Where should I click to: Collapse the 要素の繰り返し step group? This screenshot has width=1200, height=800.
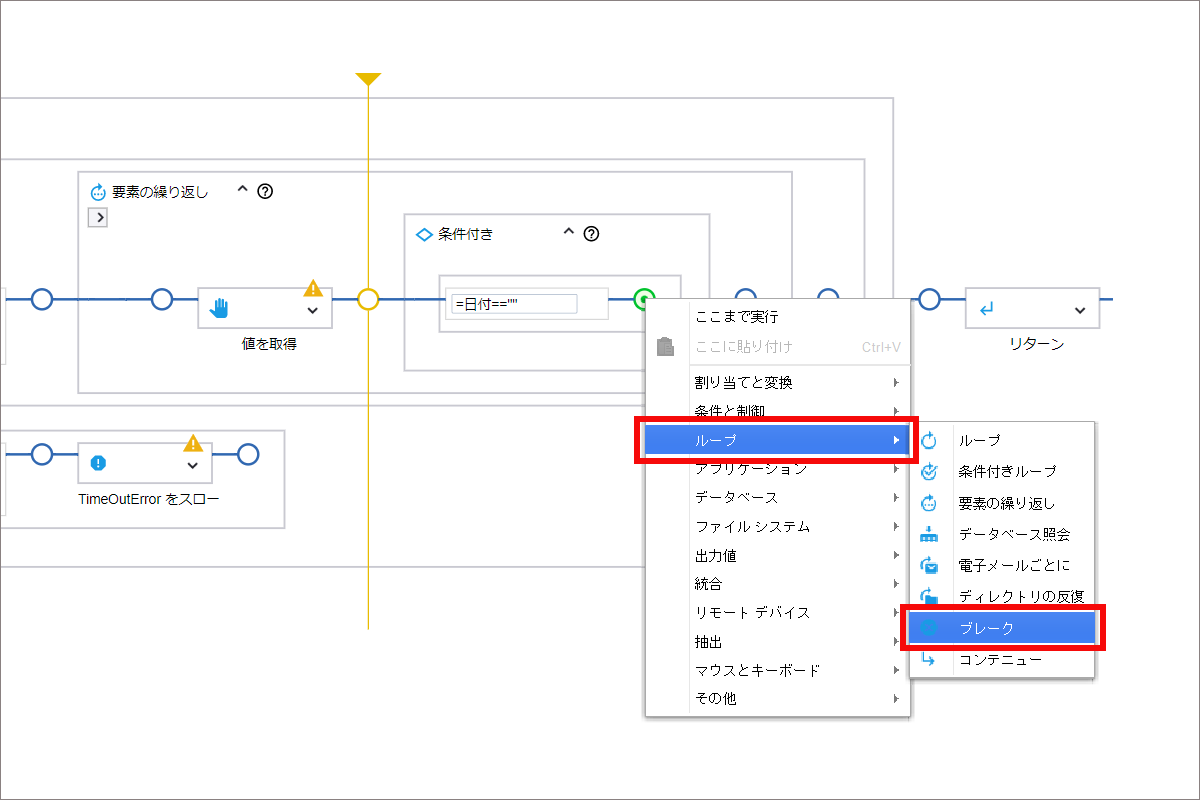tap(241, 190)
